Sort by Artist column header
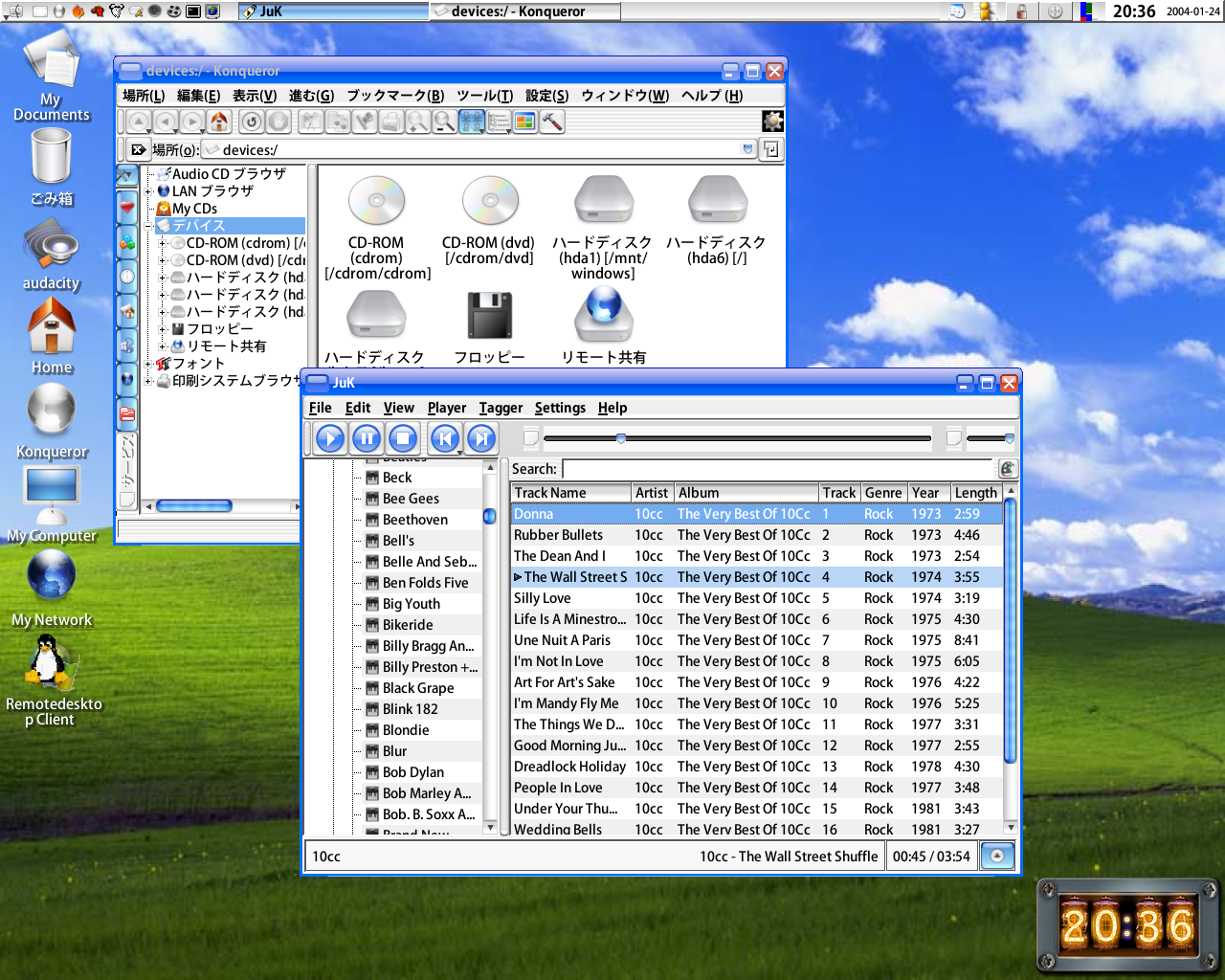This screenshot has width=1225, height=980. (x=653, y=493)
